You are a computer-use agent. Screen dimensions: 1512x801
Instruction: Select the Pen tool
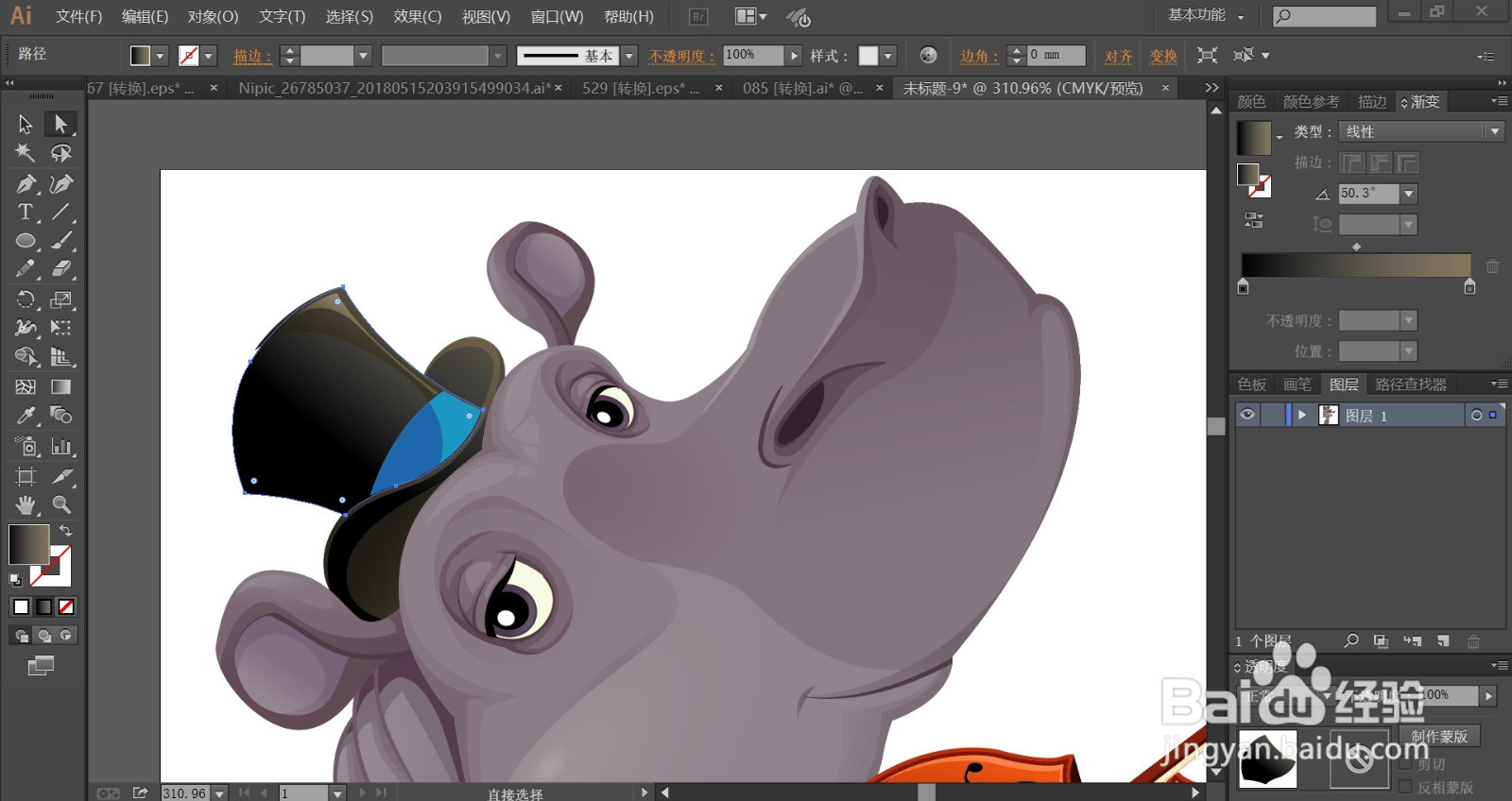[26, 183]
